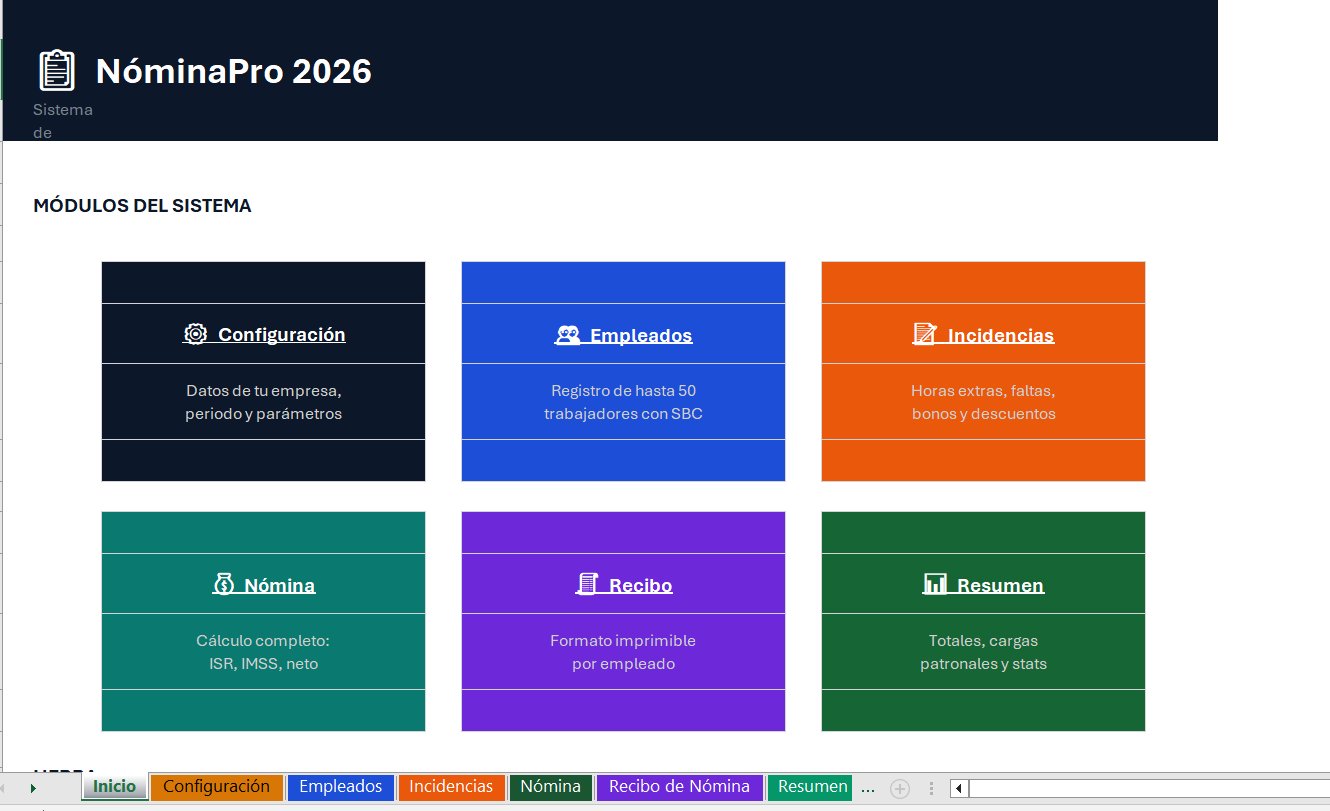Switch to the Configuración sheet tab
Screen dimensions: 1330x811
click(x=217, y=787)
